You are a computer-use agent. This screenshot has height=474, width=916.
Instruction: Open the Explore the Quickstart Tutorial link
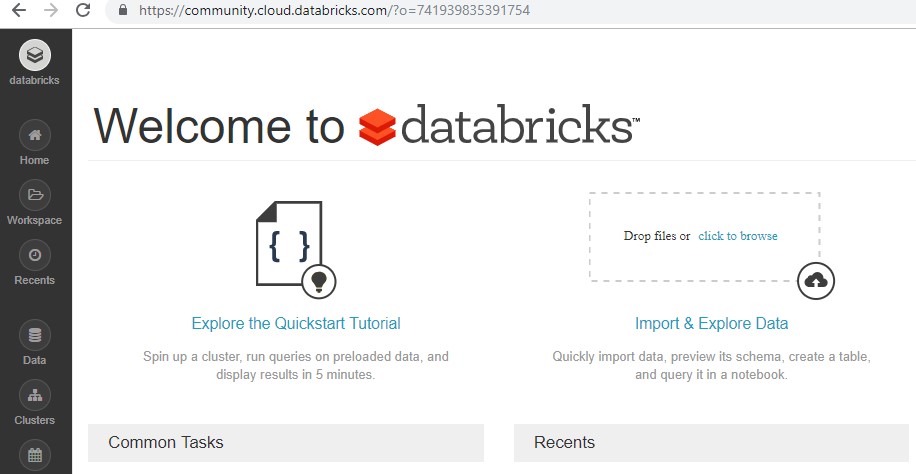tap(296, 324)
